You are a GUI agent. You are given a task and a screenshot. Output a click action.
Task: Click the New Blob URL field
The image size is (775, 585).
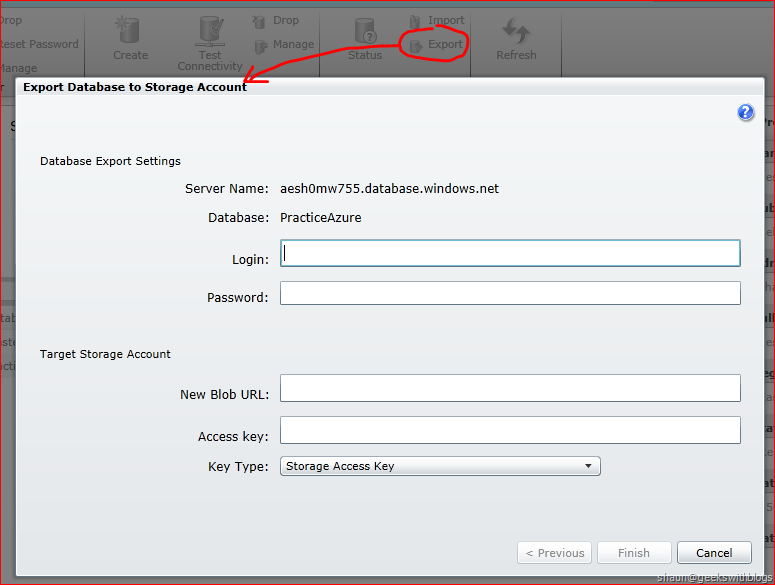[x=510, y=388]
